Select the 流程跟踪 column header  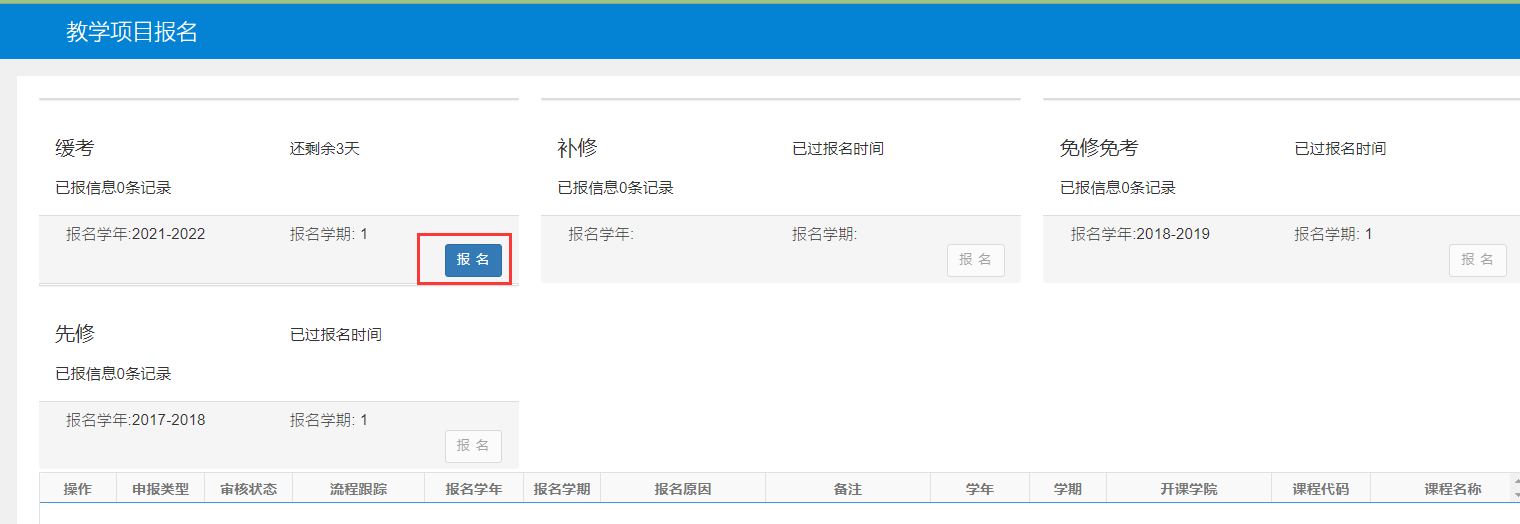click(x=358, y=489)
